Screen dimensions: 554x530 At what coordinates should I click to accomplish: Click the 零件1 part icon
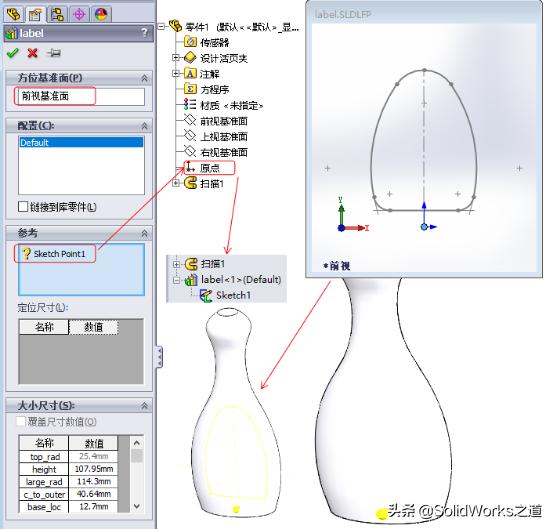tap(176, 26)
